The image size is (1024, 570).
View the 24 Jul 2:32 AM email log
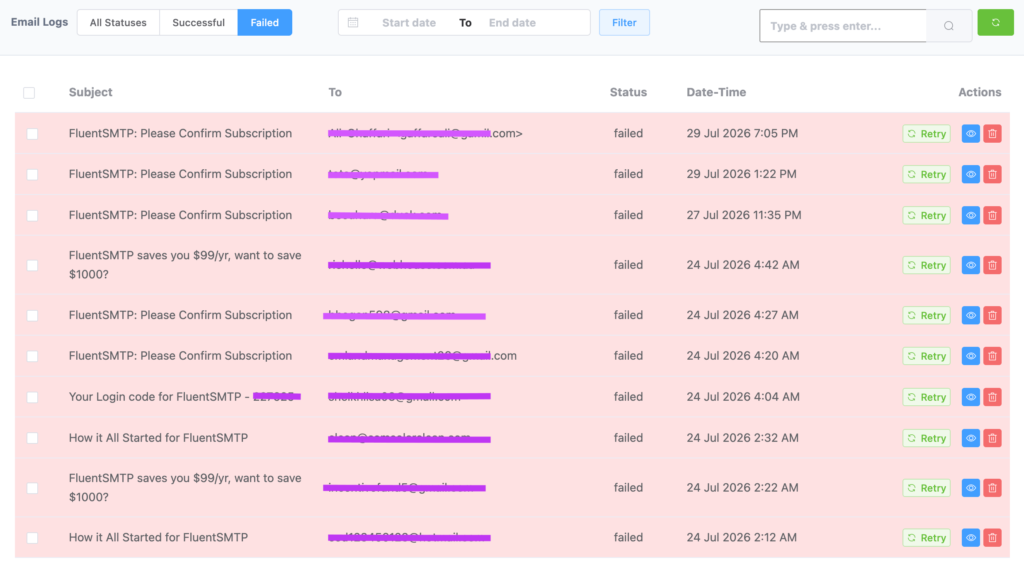[x=970, y=438]
